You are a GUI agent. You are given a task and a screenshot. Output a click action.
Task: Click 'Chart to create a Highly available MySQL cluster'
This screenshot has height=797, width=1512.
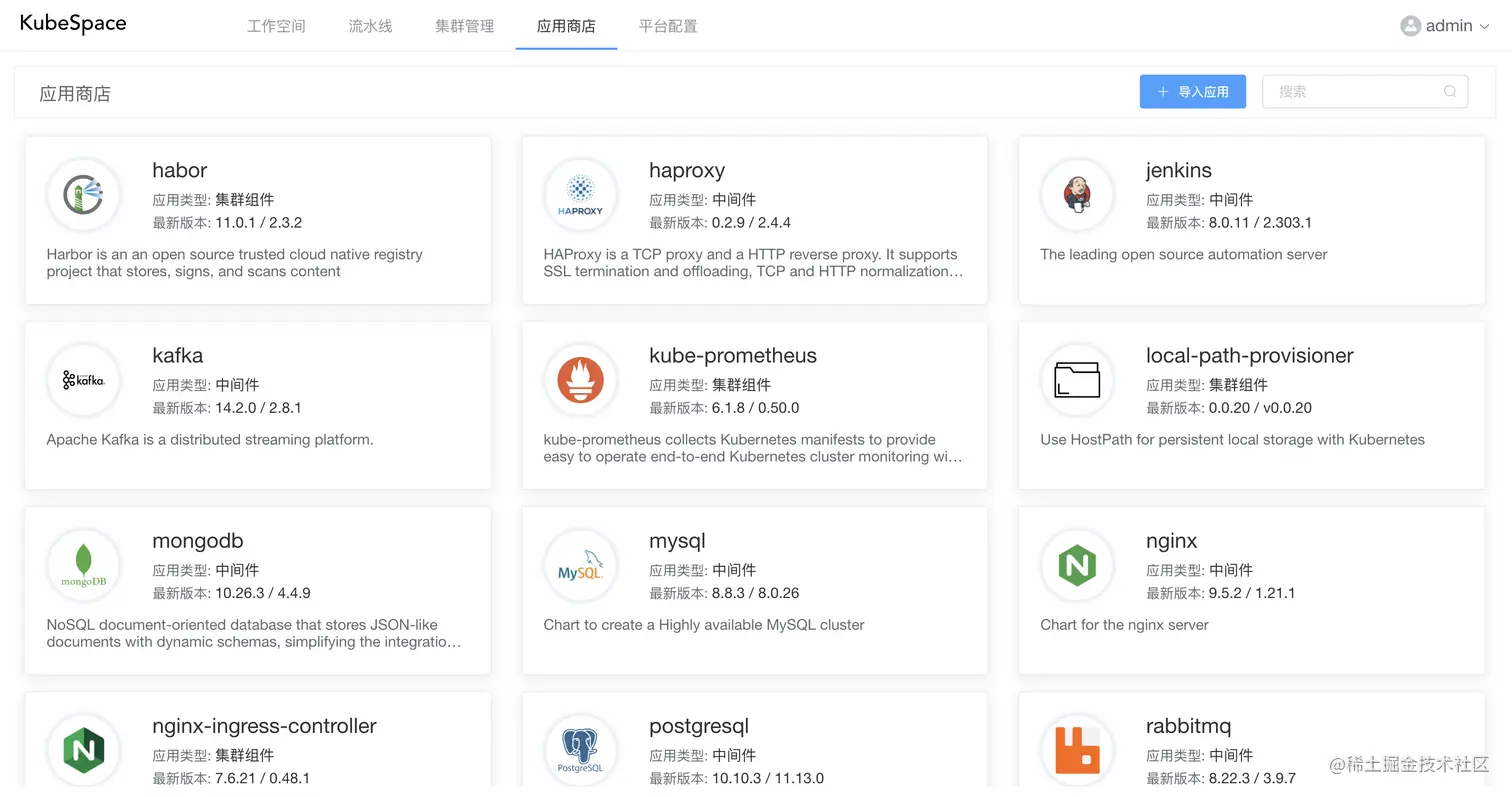coord(704,625)
